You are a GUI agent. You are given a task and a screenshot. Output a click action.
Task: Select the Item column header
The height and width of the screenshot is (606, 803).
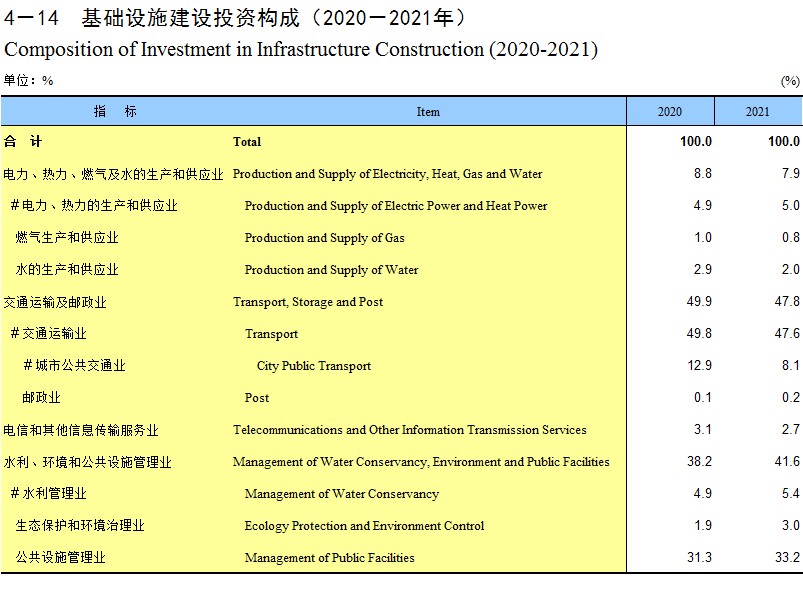pyautogui.click(x=428, y=111)
